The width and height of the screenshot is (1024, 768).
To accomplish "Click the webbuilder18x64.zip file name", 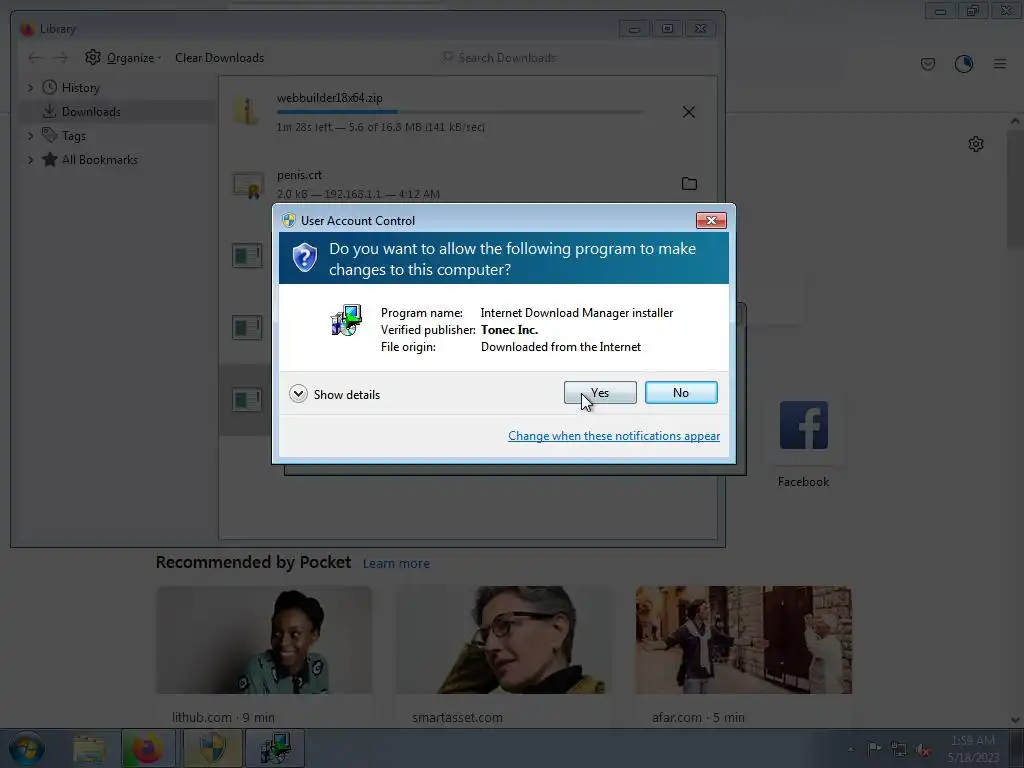I will point(330,98).
